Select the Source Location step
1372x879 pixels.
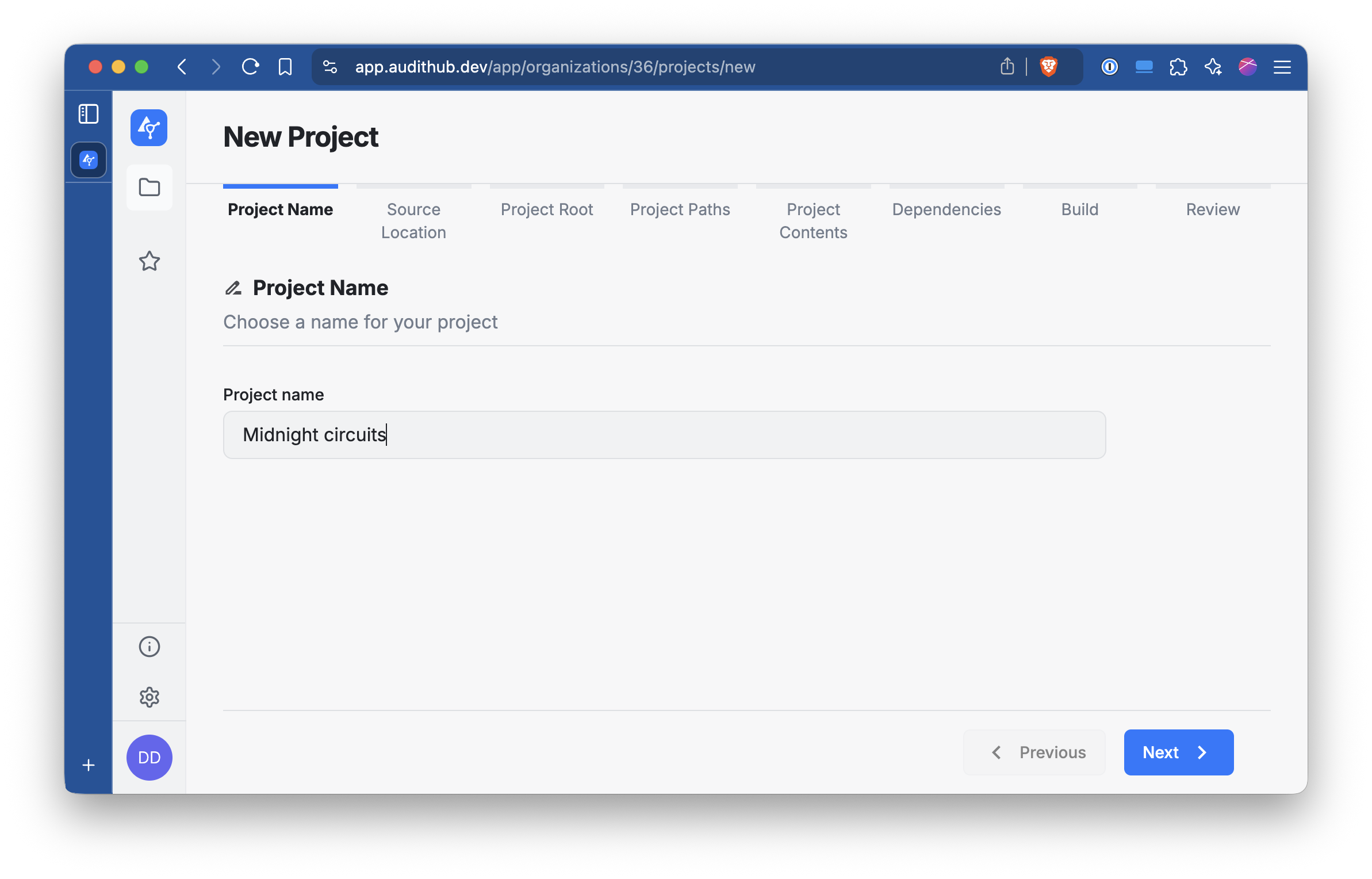click(413, 221)
